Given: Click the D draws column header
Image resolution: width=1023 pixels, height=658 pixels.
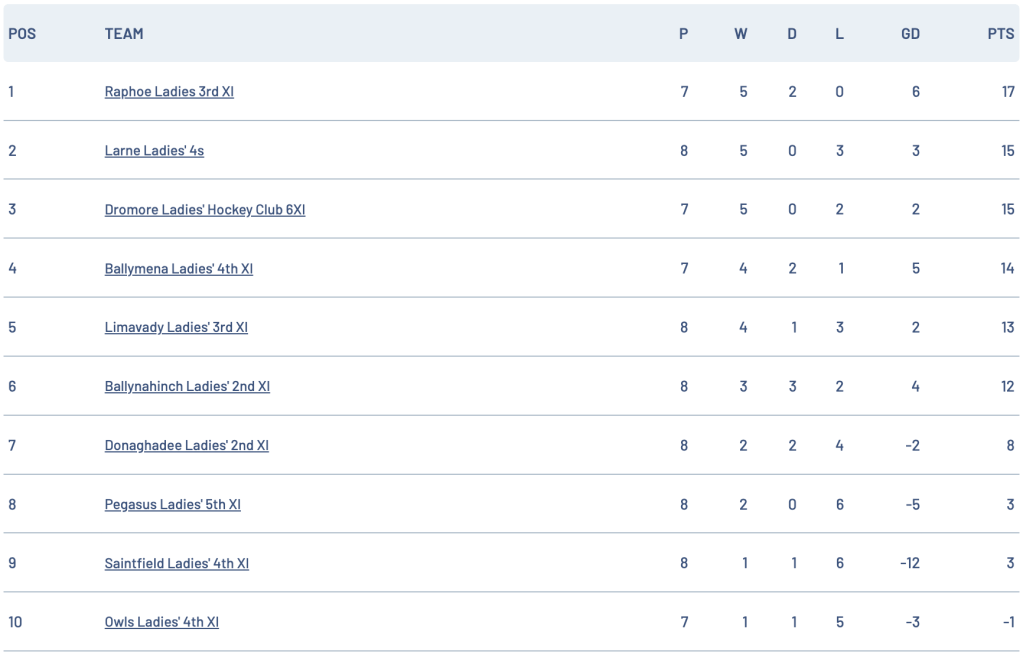Looking at the screenshot, I should pos(792,34).
